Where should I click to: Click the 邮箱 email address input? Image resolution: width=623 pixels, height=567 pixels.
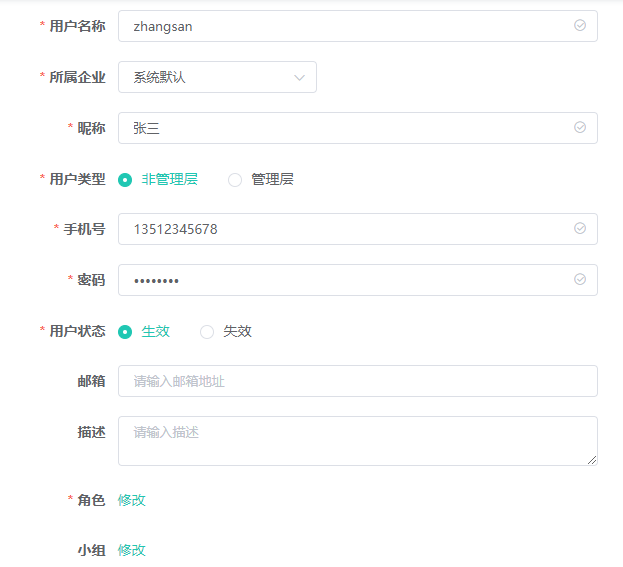pos(358,381)
